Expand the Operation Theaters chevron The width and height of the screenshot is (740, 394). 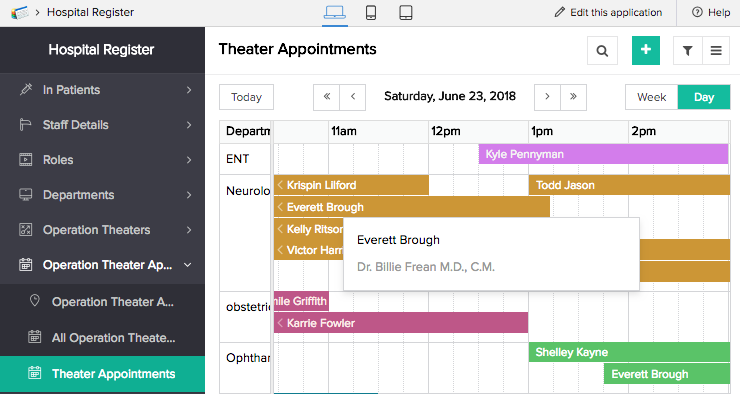pos(189,230)
